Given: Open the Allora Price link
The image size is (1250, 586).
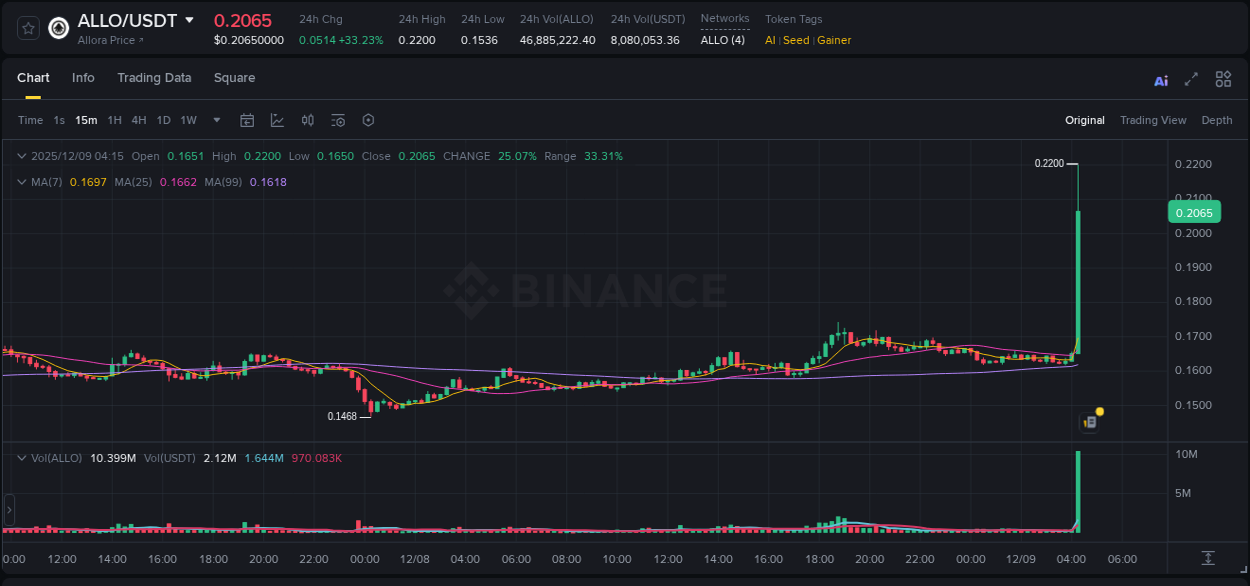Looking at the screenshot, I should (105, 40).
